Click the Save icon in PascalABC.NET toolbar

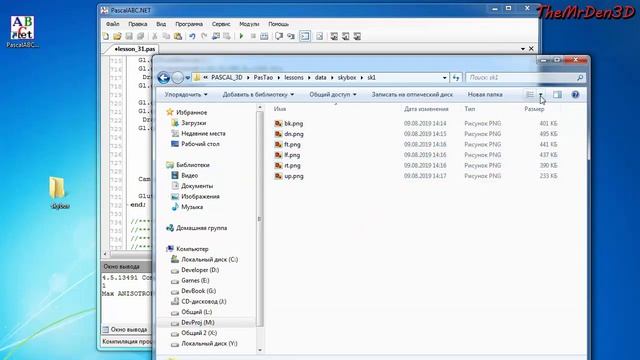[x=129, y=36]
